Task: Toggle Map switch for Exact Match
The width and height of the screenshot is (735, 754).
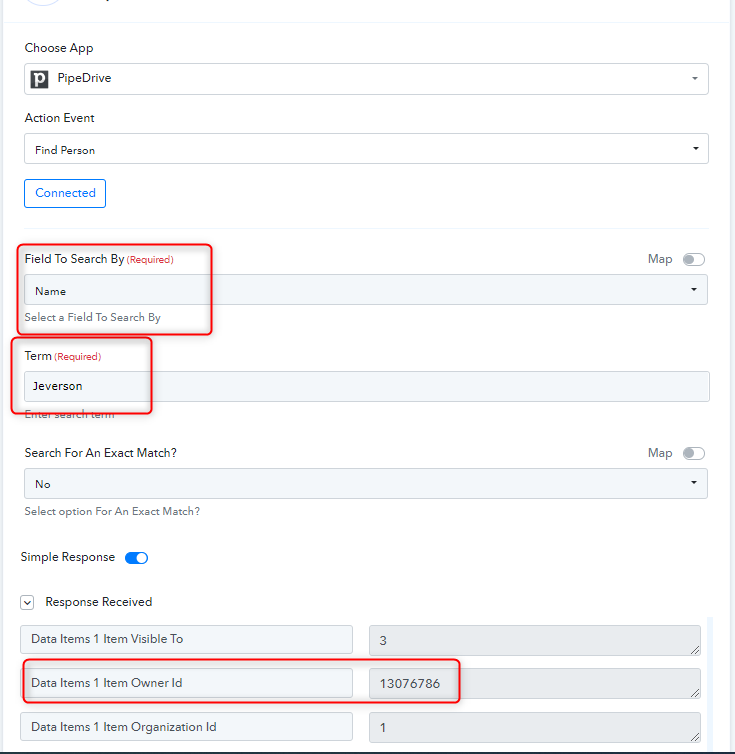Action: click(x=694, y=453)
